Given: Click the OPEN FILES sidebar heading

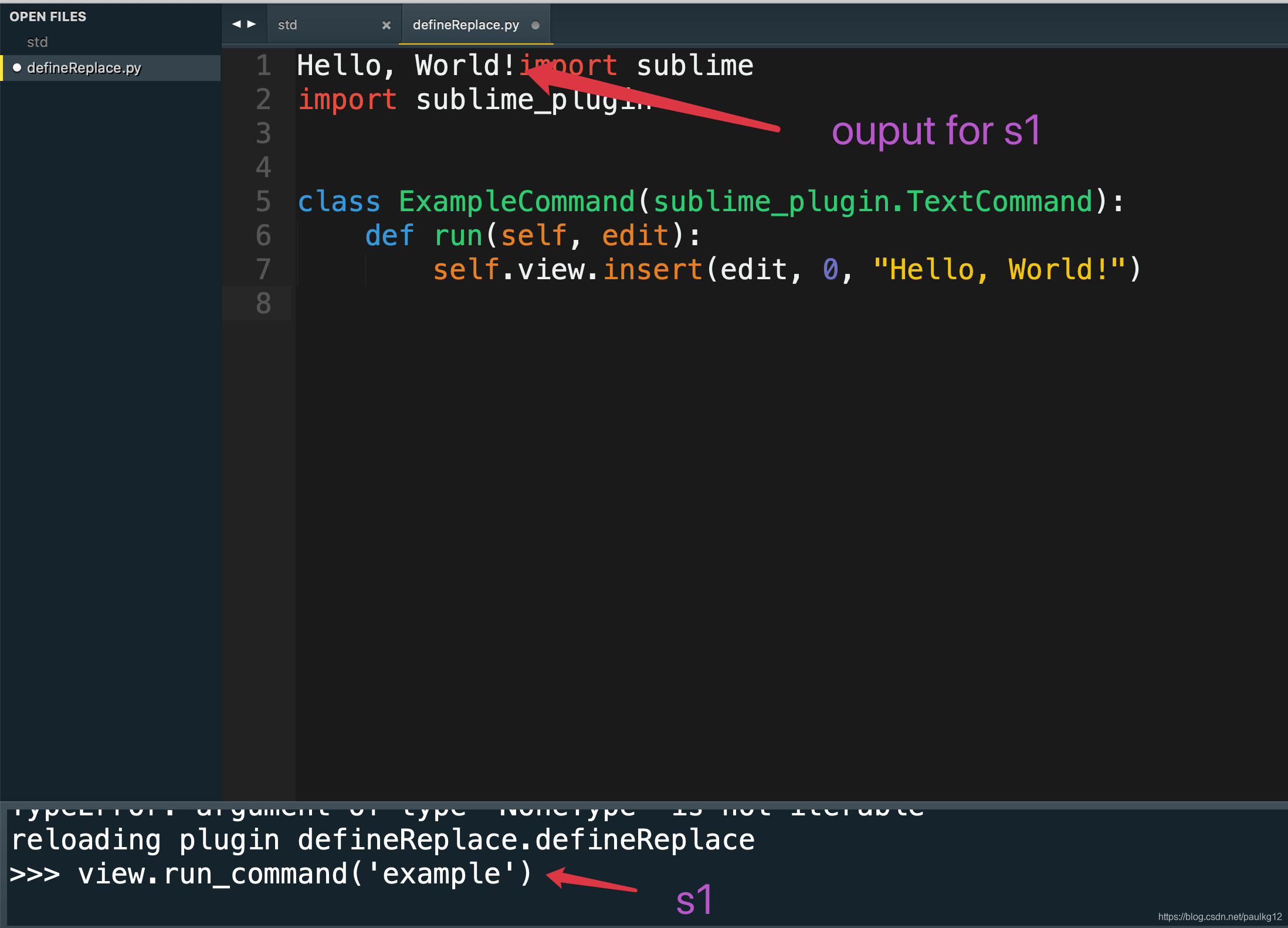Looking at the screenshot, I should (48, 16).
